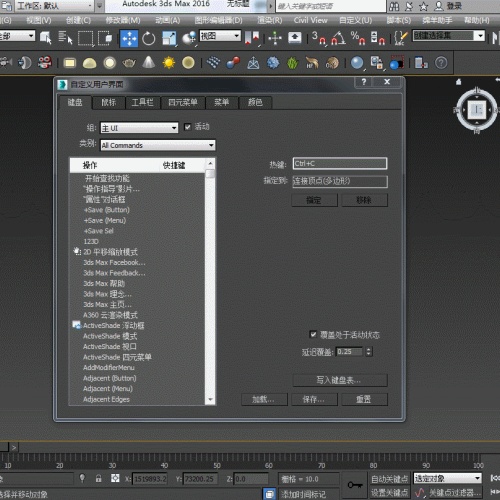Image resolution: width=500 pixels, height=500 pixels.
Task: Switch to the 颜色 tab
Action: click(255, 103)
